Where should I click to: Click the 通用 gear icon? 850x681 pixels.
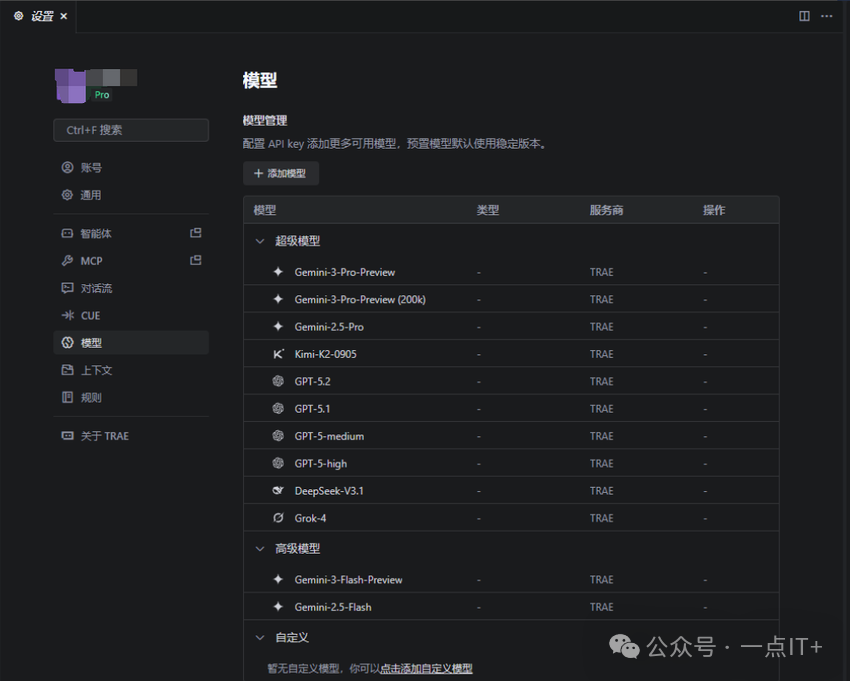click(x=67, y=195)
